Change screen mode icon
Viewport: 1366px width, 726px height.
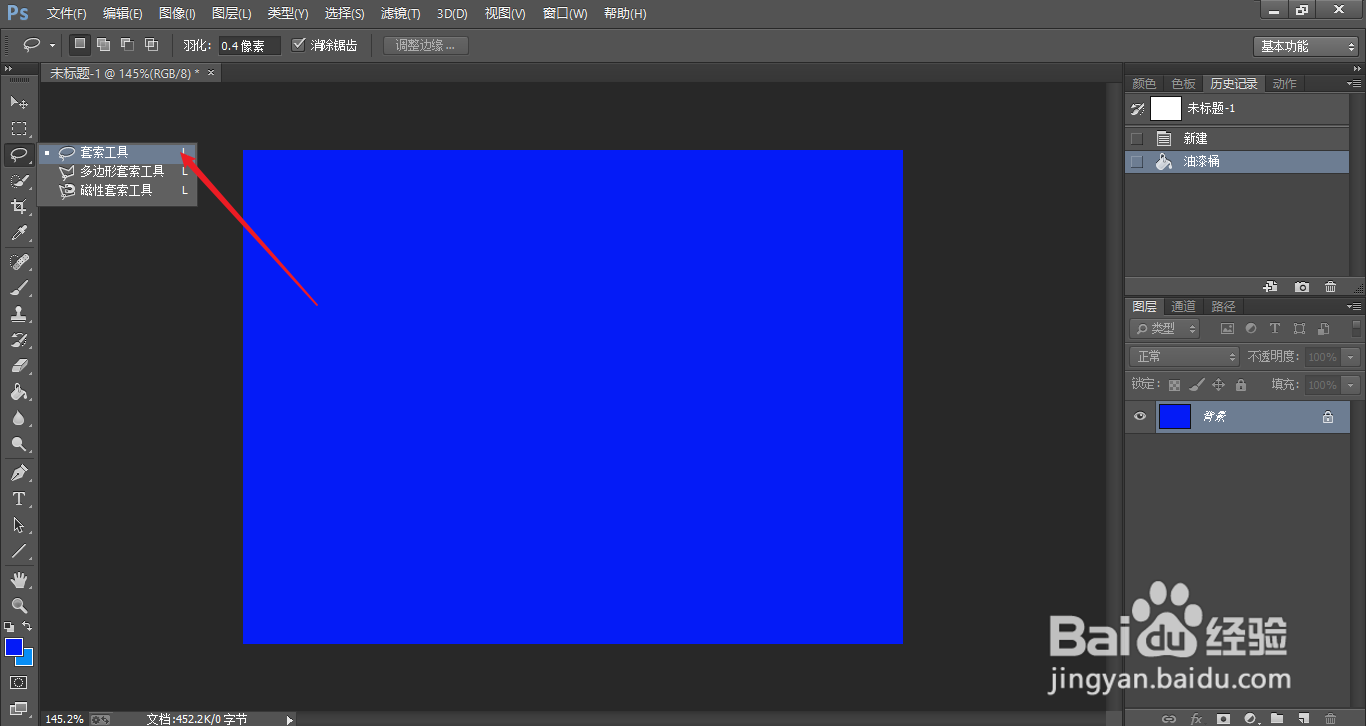pos(19,709)
